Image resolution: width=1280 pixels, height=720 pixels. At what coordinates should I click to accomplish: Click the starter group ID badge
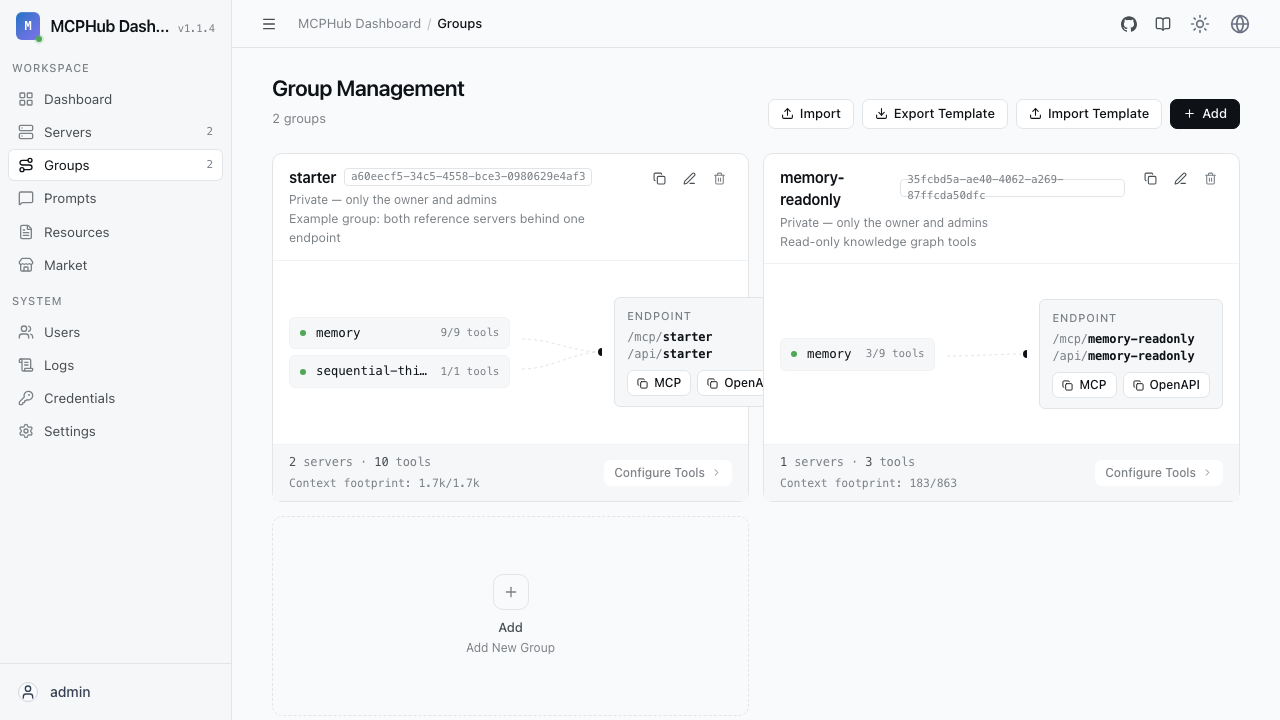click(468, 177)
